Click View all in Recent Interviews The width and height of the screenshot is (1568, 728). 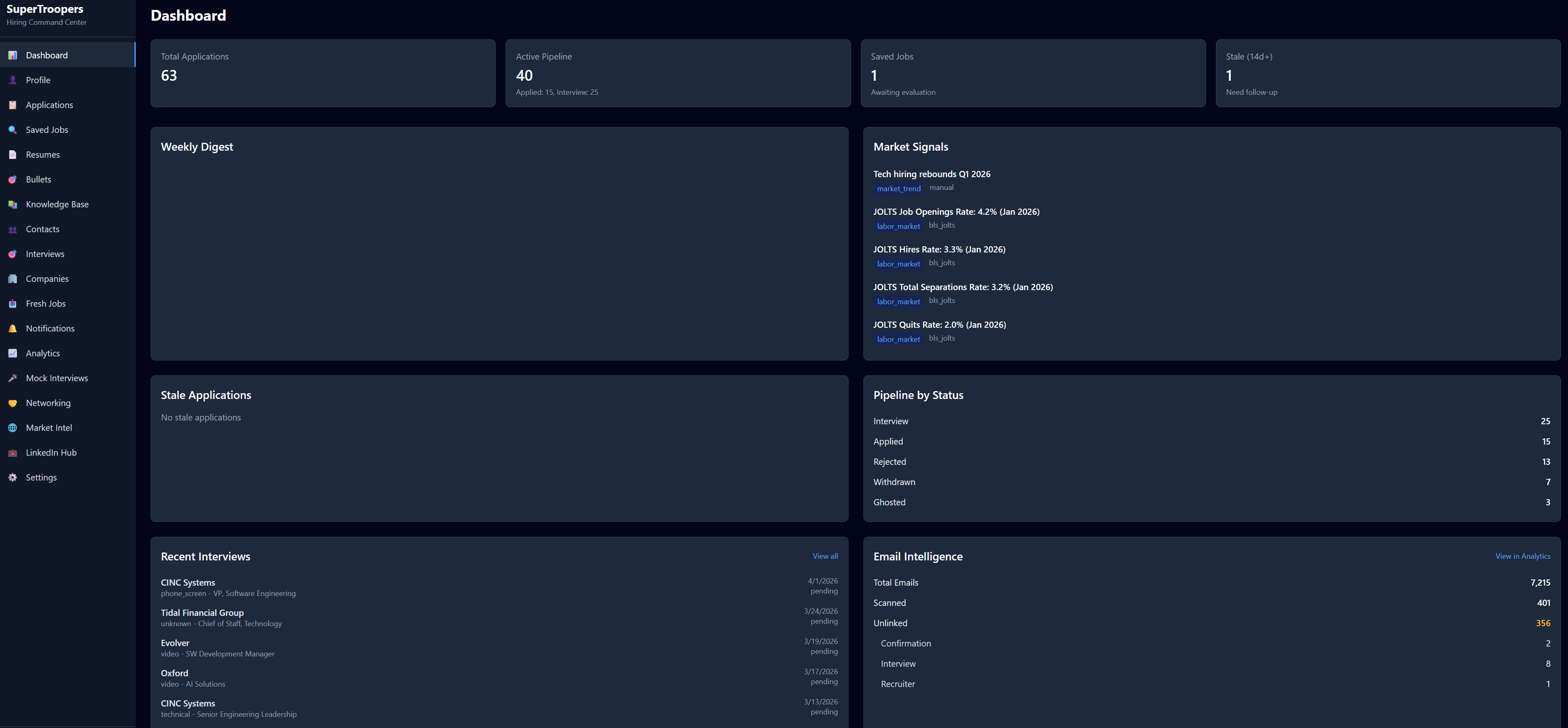coord(825,556)
